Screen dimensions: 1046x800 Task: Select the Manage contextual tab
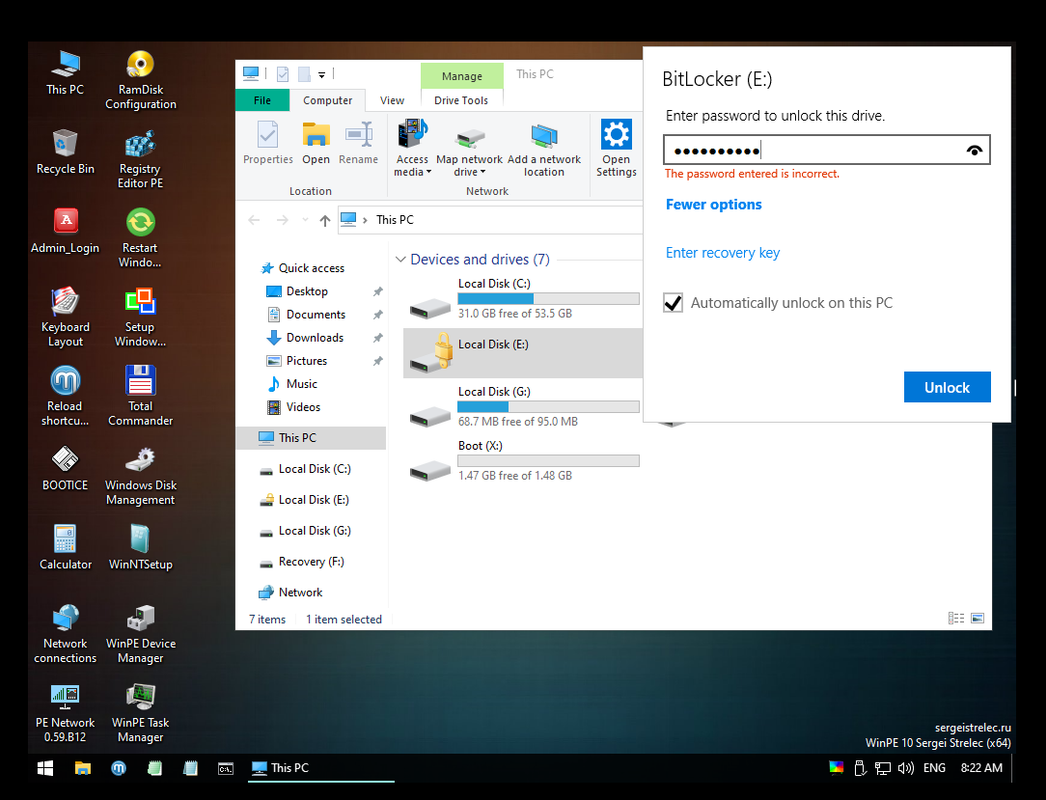tap(462, 76)
